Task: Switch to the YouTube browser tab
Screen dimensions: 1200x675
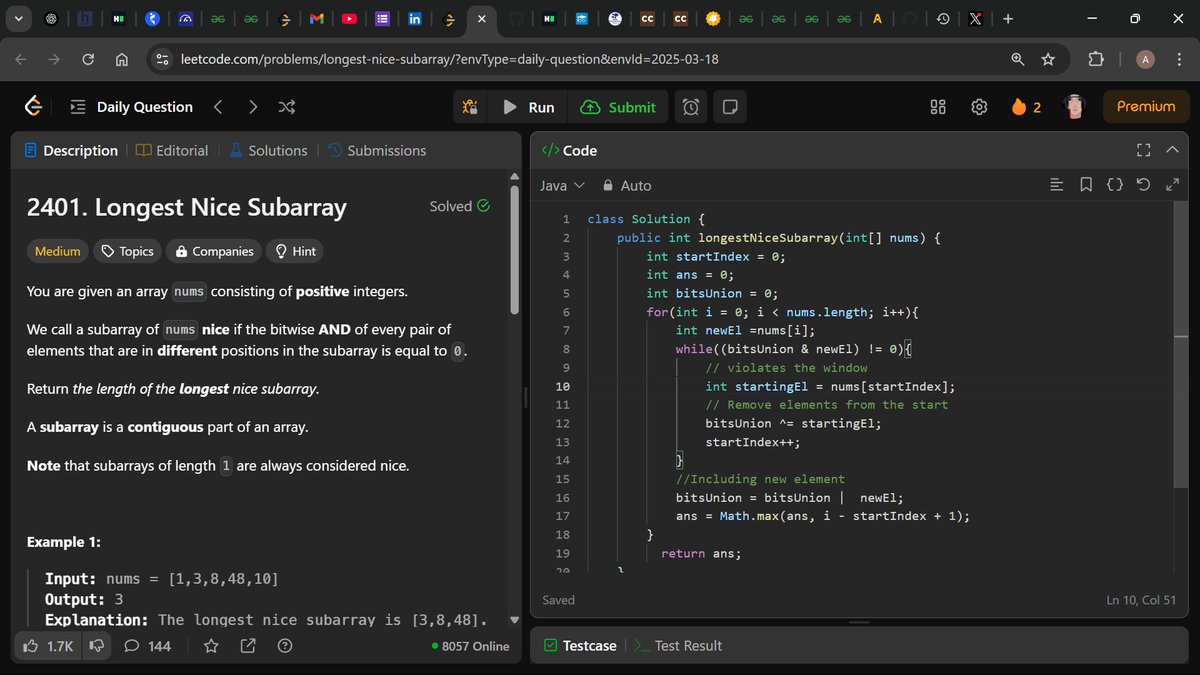Action: [x=349, y=19]
